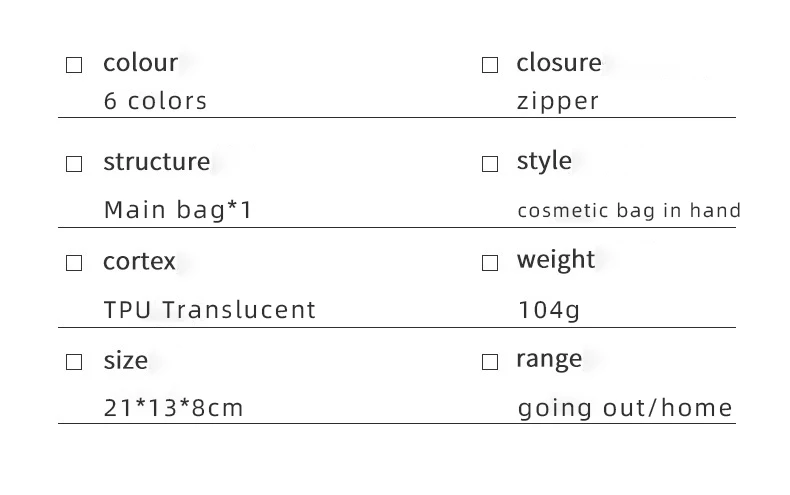Check the box next to colour
This screenshot has height=495, width=790.
pyautogui.click(x=74, y=65)
